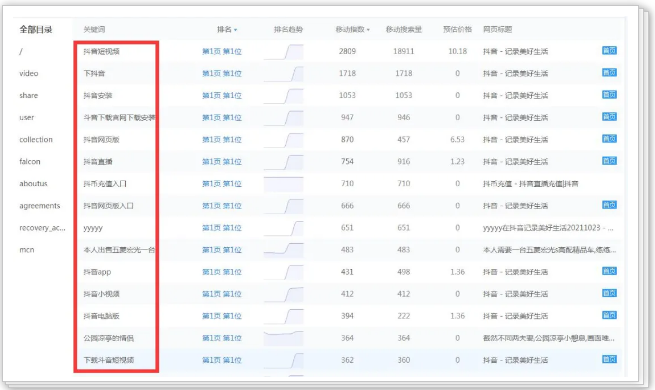Click the page title starting 本人需要一台五菱宏光
The image size is (655, 390).
pos(549,250)
